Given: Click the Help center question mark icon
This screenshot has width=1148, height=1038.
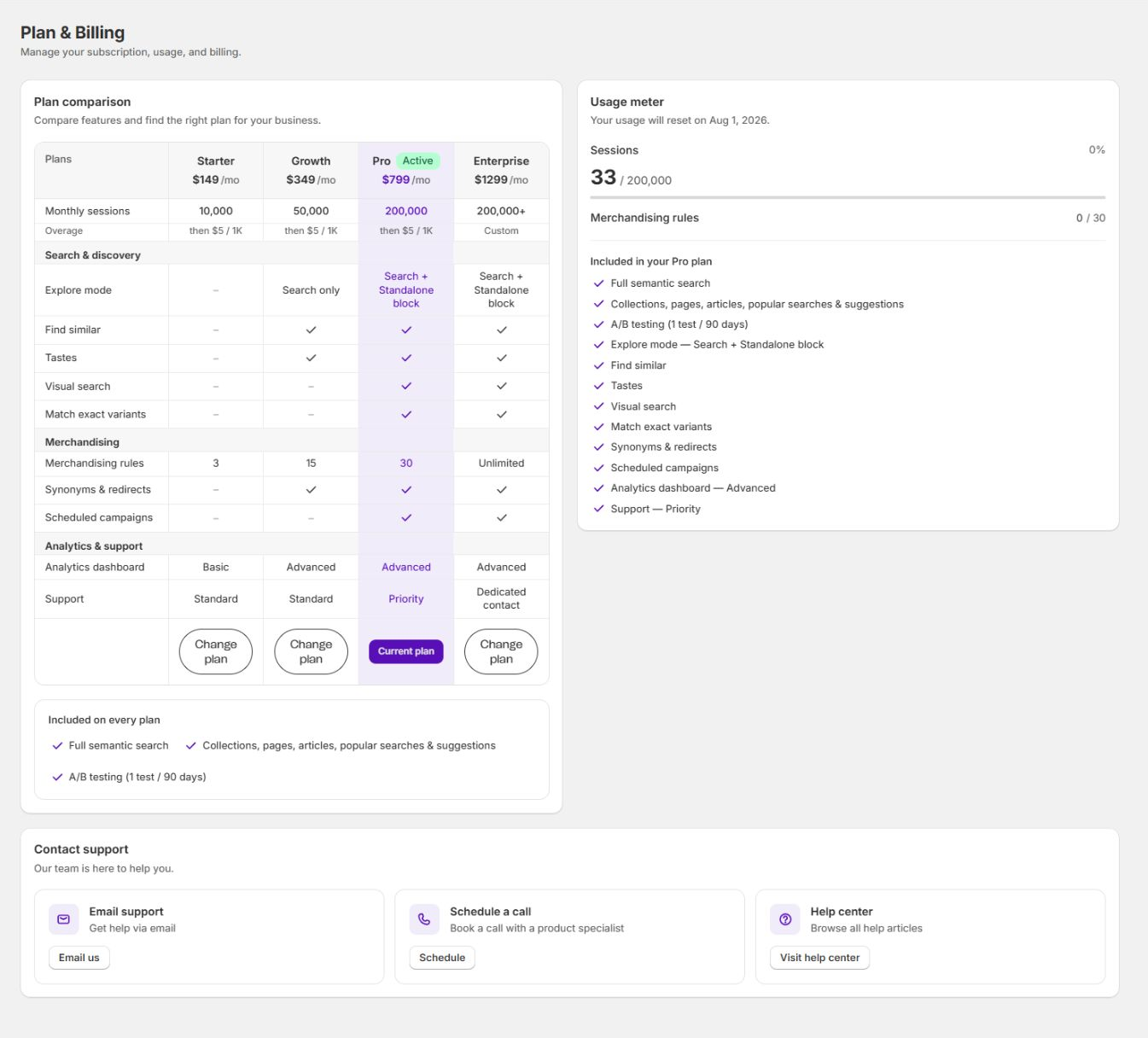Looking at the screenshot, I should point(785,919).
